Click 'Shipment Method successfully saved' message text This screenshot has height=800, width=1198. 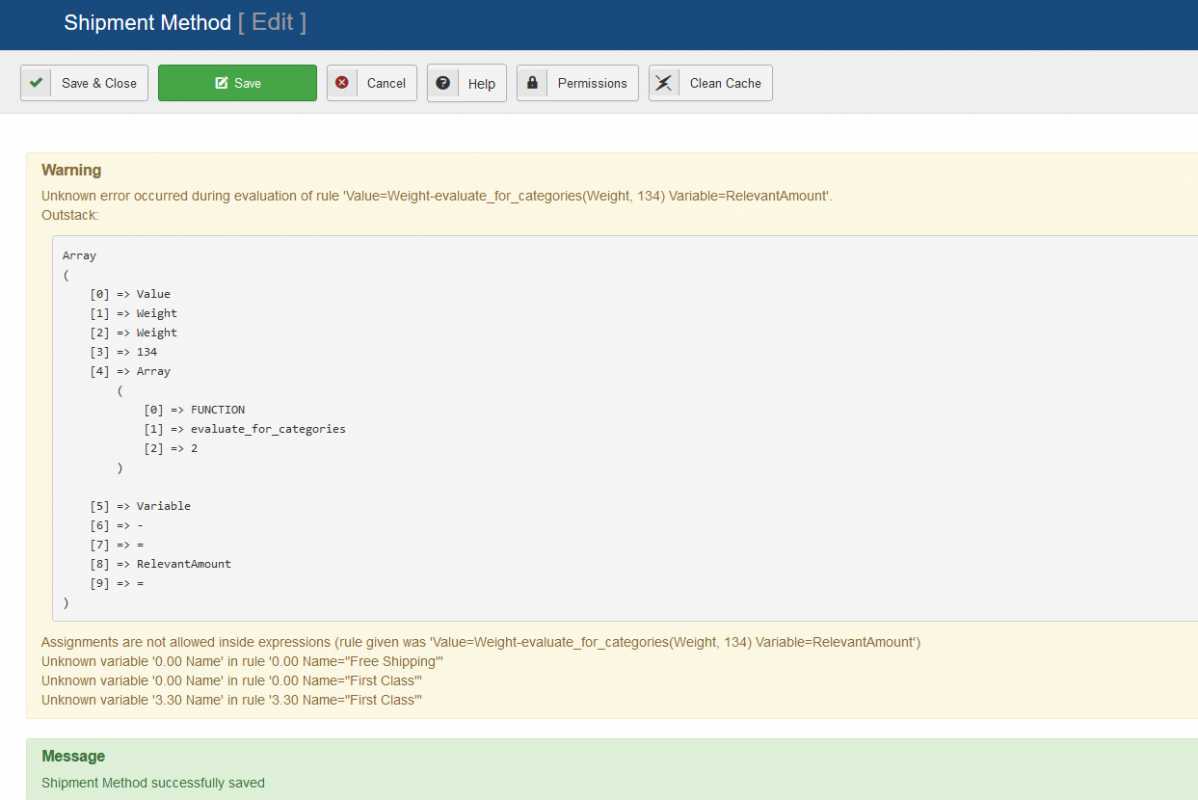tap(153, 783)
